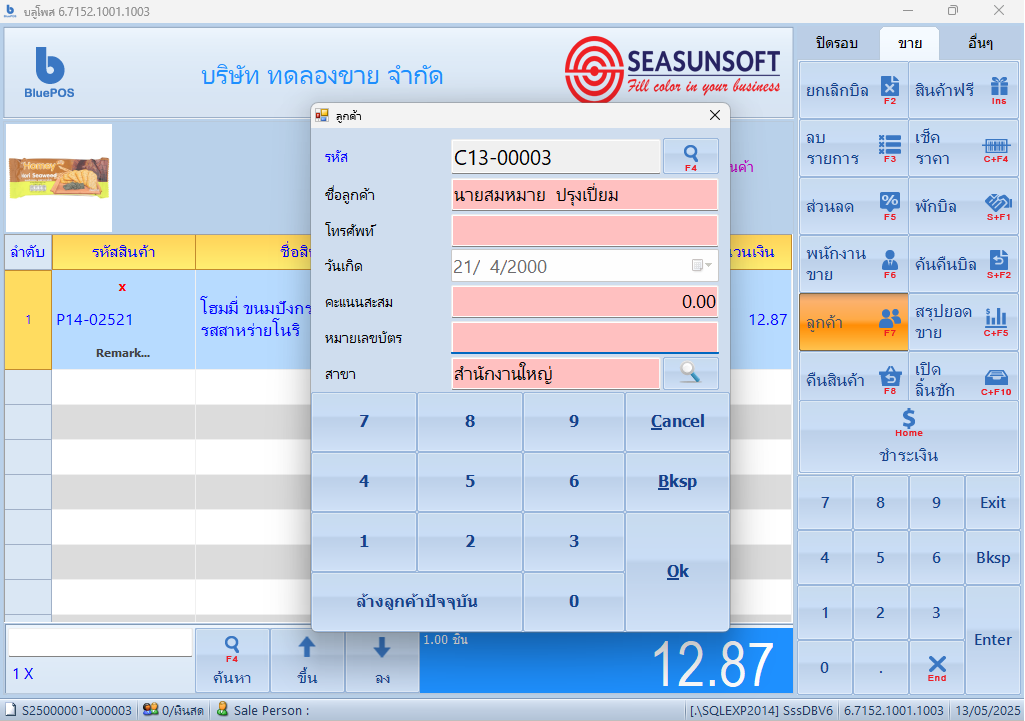This screenshot has height=721, width=1025.
Task: Select the free product gift icon button
Action: [x=964, y=90]
